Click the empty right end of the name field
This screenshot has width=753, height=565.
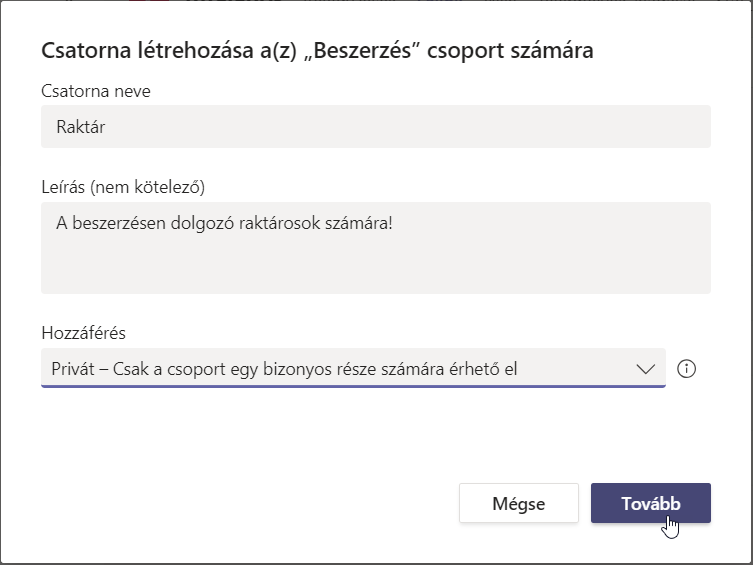600,127
